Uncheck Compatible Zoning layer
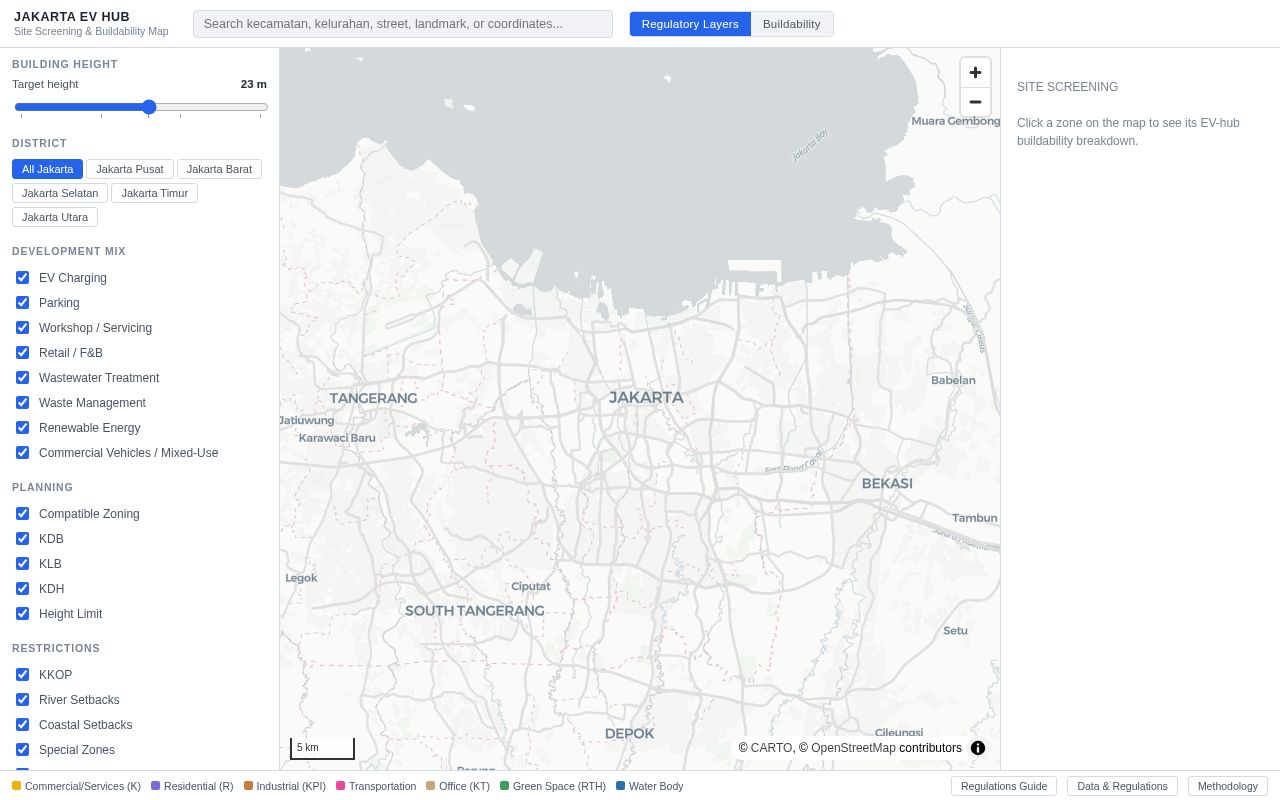 point(22,514)
